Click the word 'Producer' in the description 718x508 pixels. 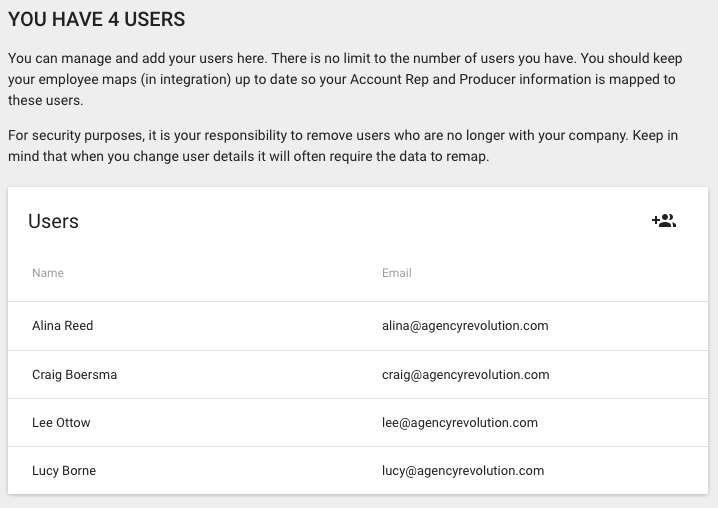(x=487, y=79)
